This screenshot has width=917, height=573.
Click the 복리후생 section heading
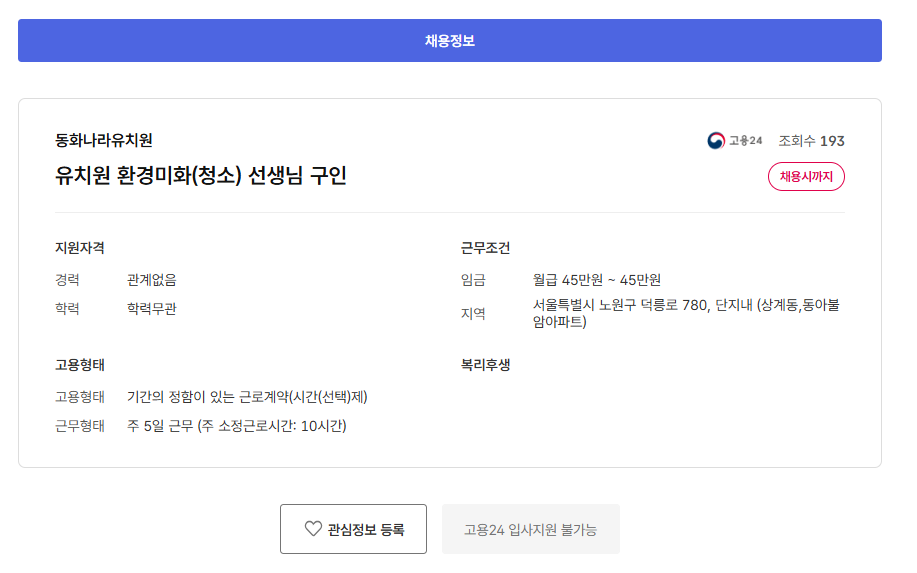[x=486, y=364]
